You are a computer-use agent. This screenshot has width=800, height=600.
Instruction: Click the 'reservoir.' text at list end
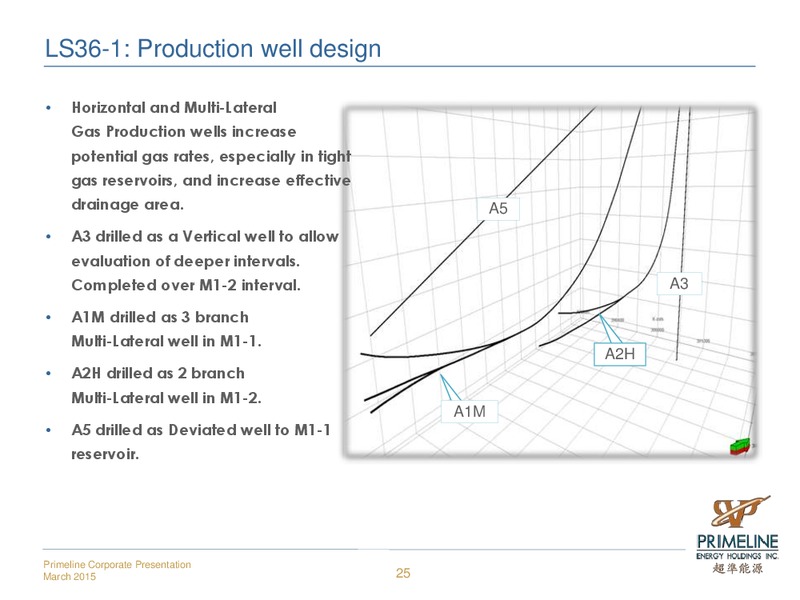click(105, 454)
